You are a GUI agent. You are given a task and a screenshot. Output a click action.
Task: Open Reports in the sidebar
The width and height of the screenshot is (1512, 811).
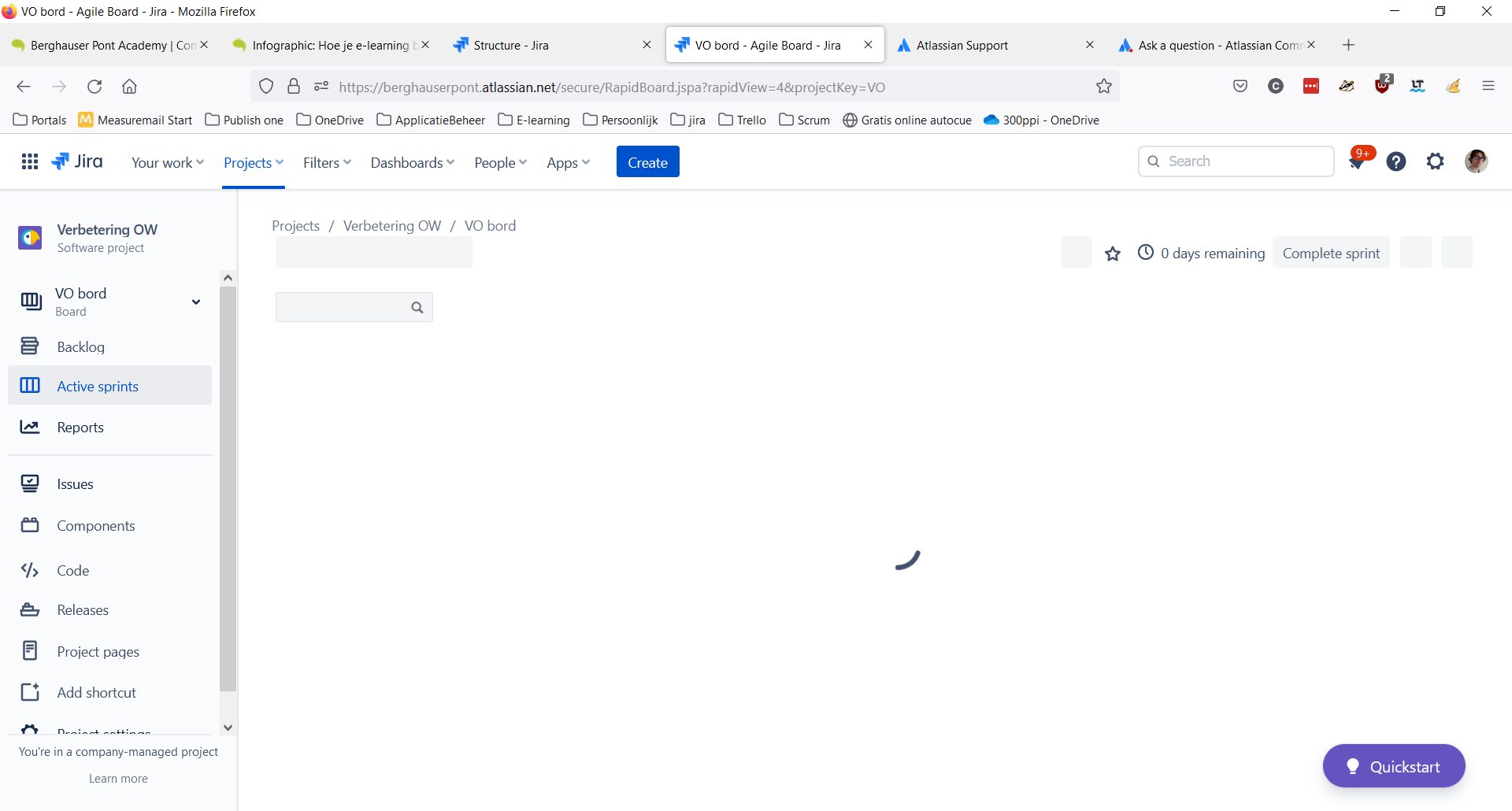coord(109,427)
